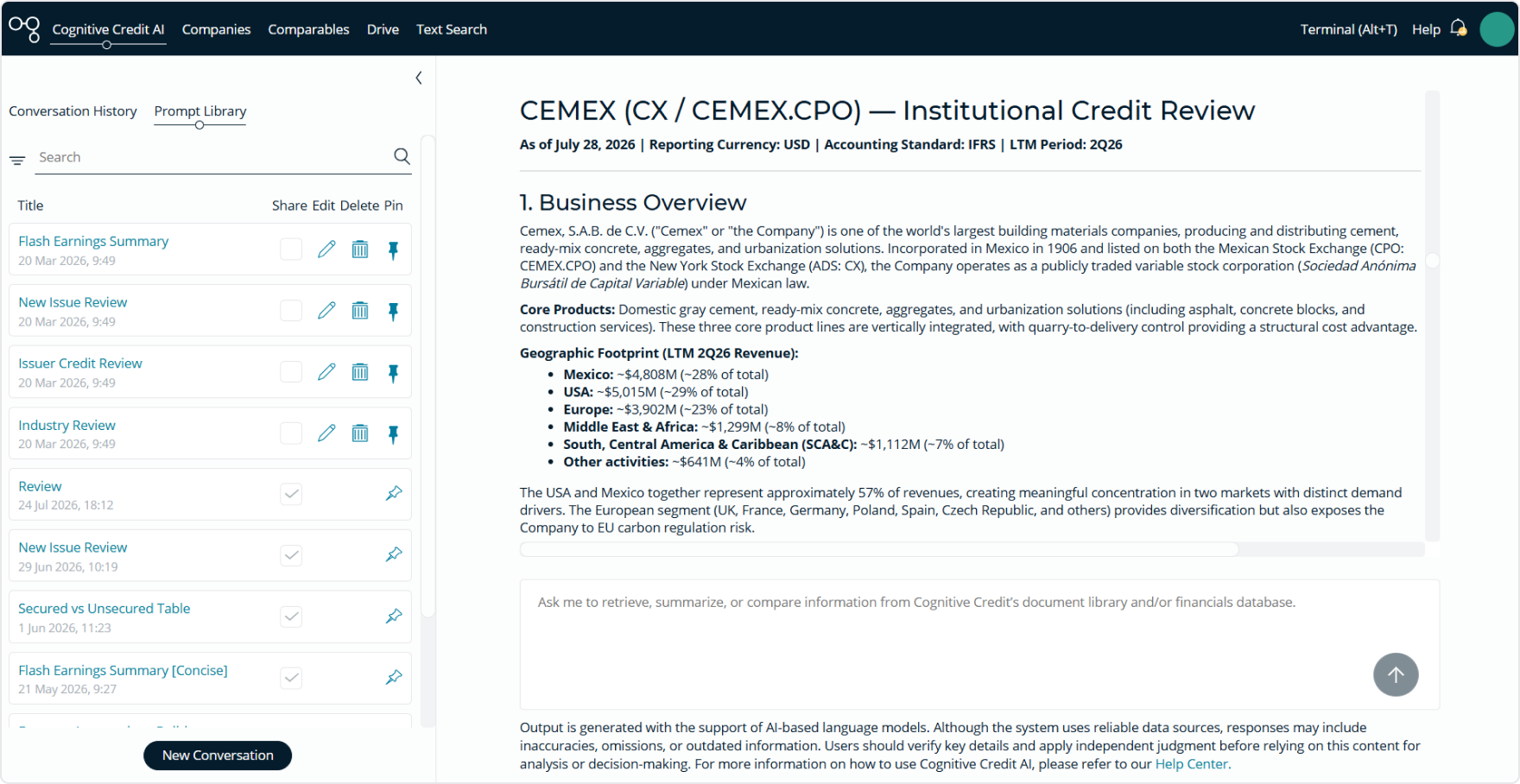The width and height of the screenshot is (1520, 784).
Task: Toggle share checkbox for Flash Earnings Summary
Action: [291, 250]
